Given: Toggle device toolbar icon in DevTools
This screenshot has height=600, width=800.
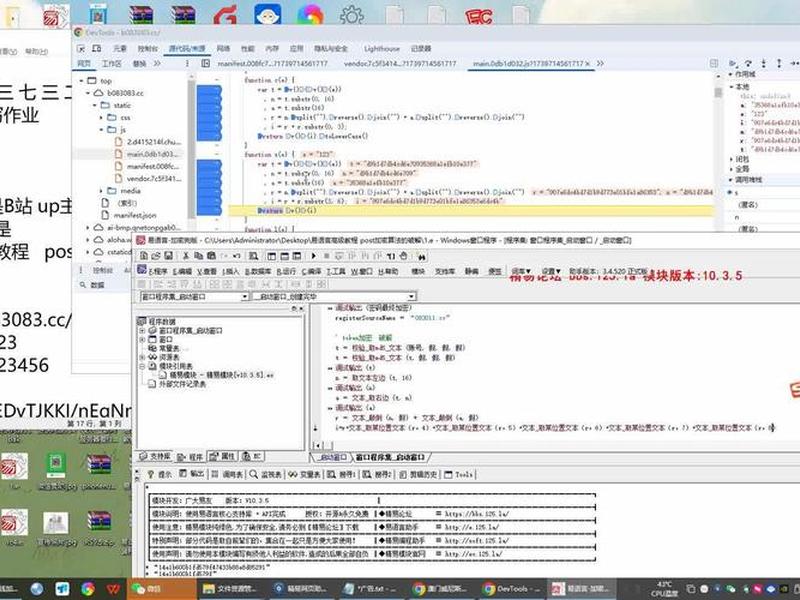Looking at the screenshot, I should coord(97,48).
